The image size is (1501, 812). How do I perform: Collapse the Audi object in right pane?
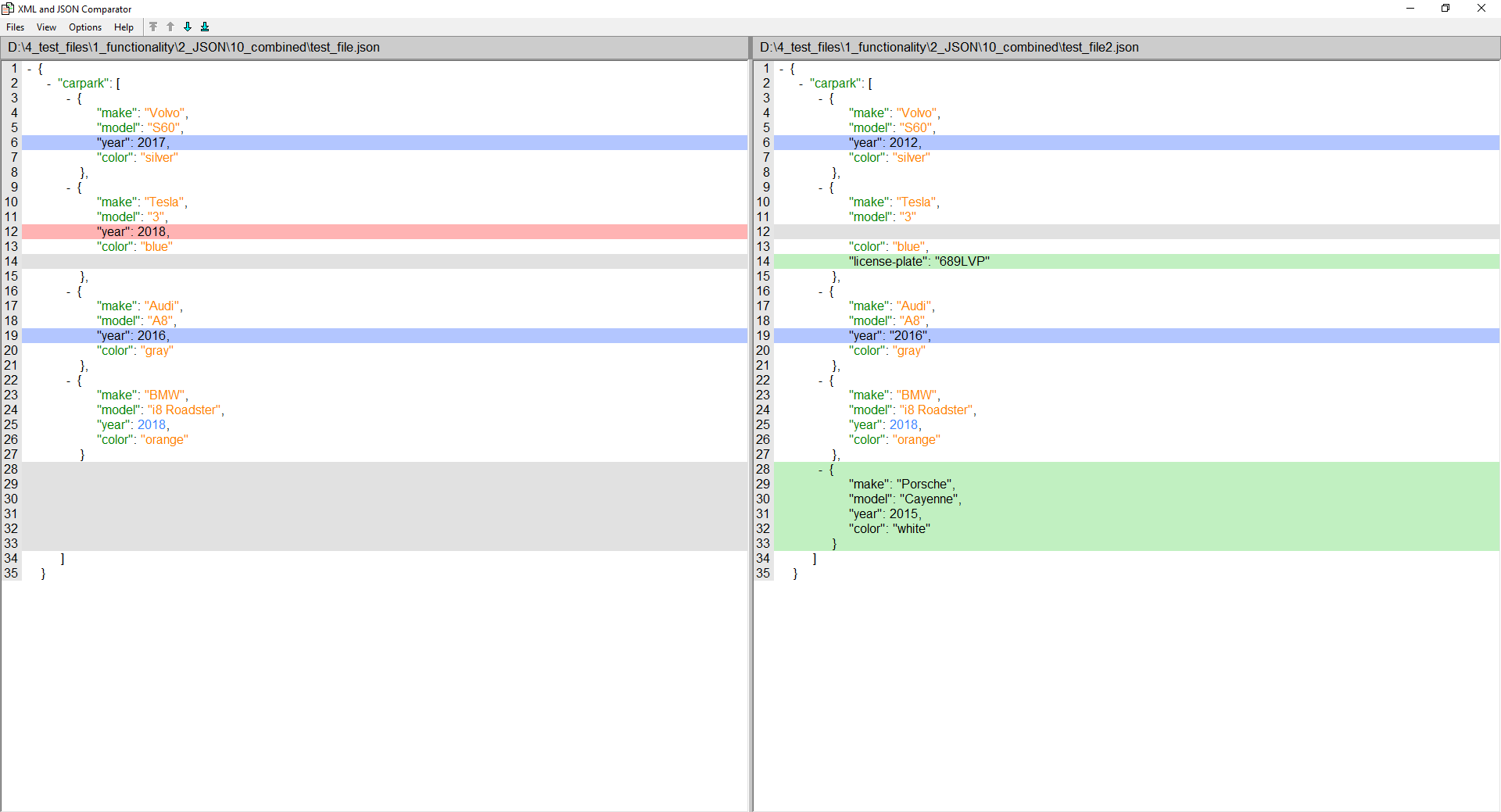pyautogui.click(x=821, y=292)
